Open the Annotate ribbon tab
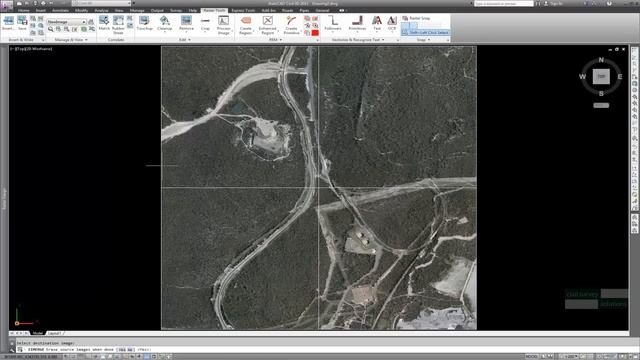 (x=60, y=10)
